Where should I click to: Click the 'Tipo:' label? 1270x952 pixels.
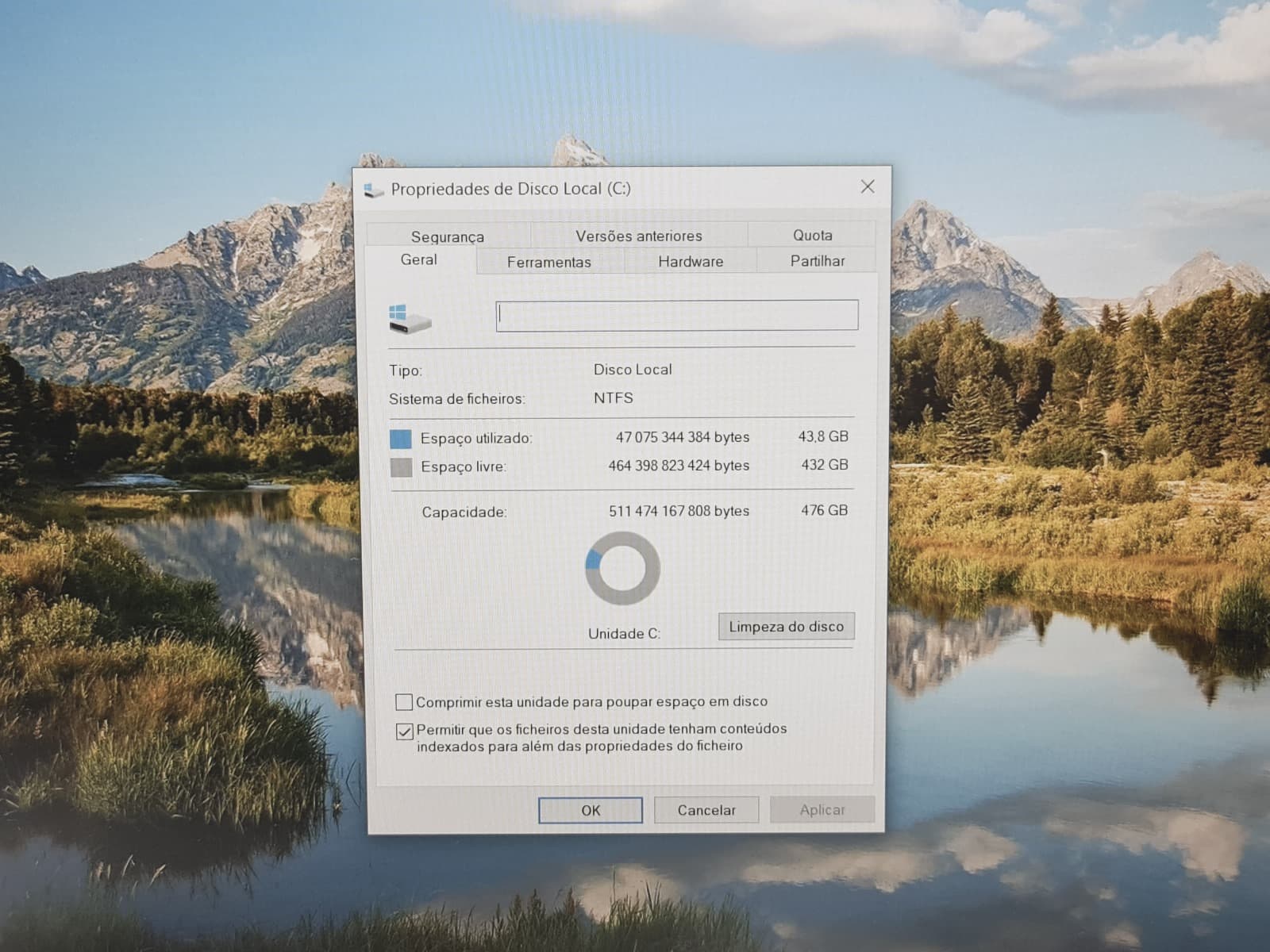[x=406, y=370]
